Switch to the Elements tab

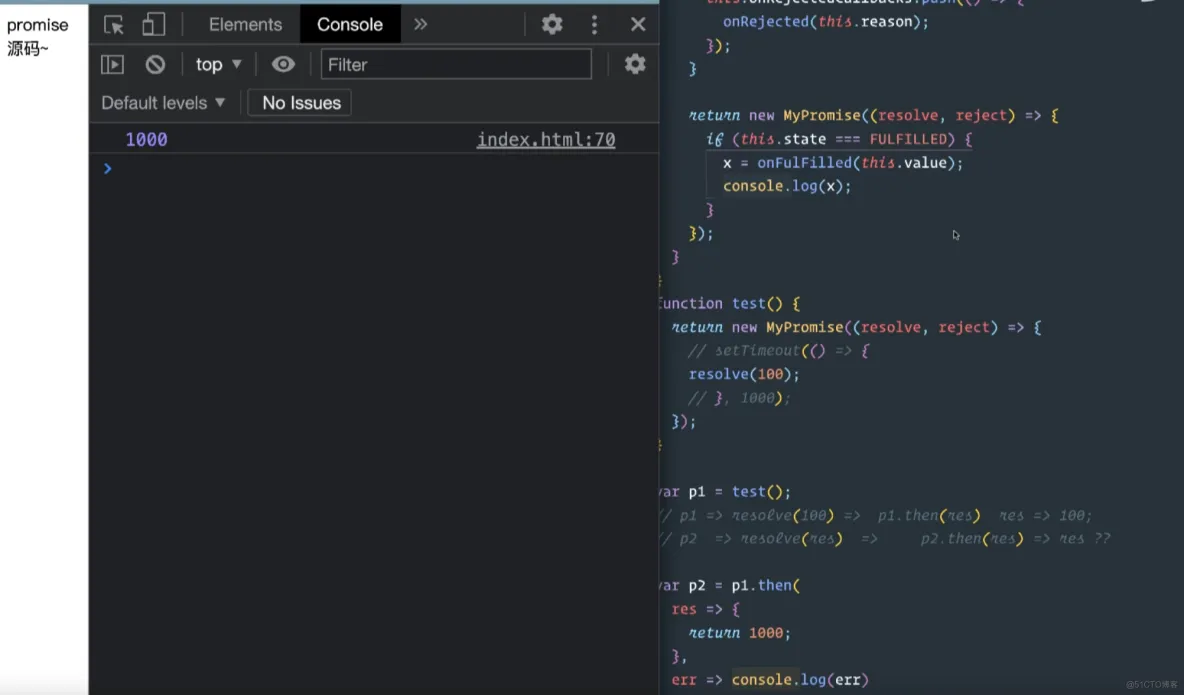[x=245, y=24]
